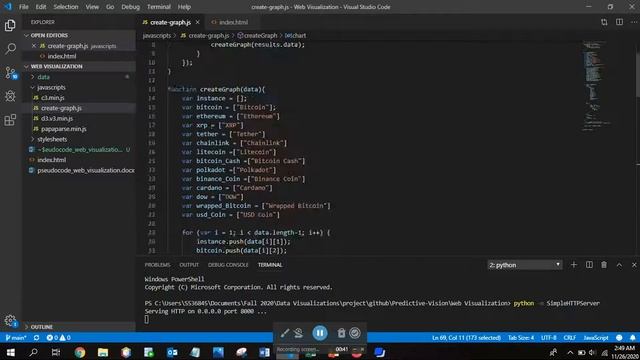Pause the screen recording
Viewport: 640px width, 360px height.
click(x=320, y=333)
